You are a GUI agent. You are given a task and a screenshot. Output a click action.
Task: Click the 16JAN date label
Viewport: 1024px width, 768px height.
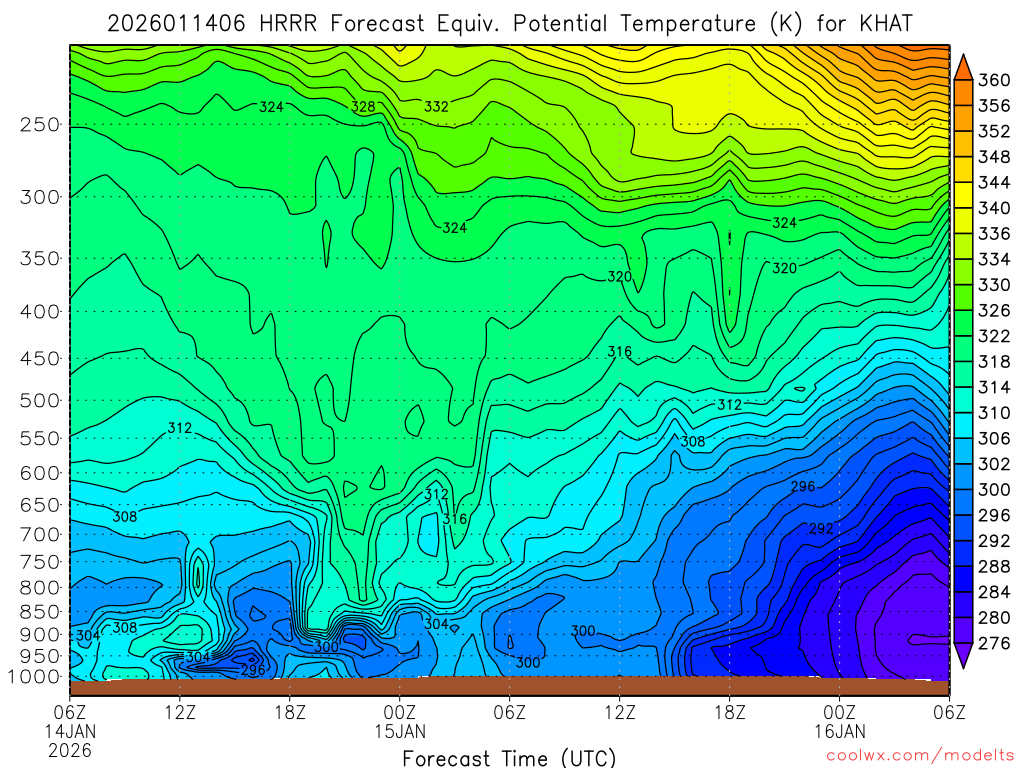click(840, 731)
